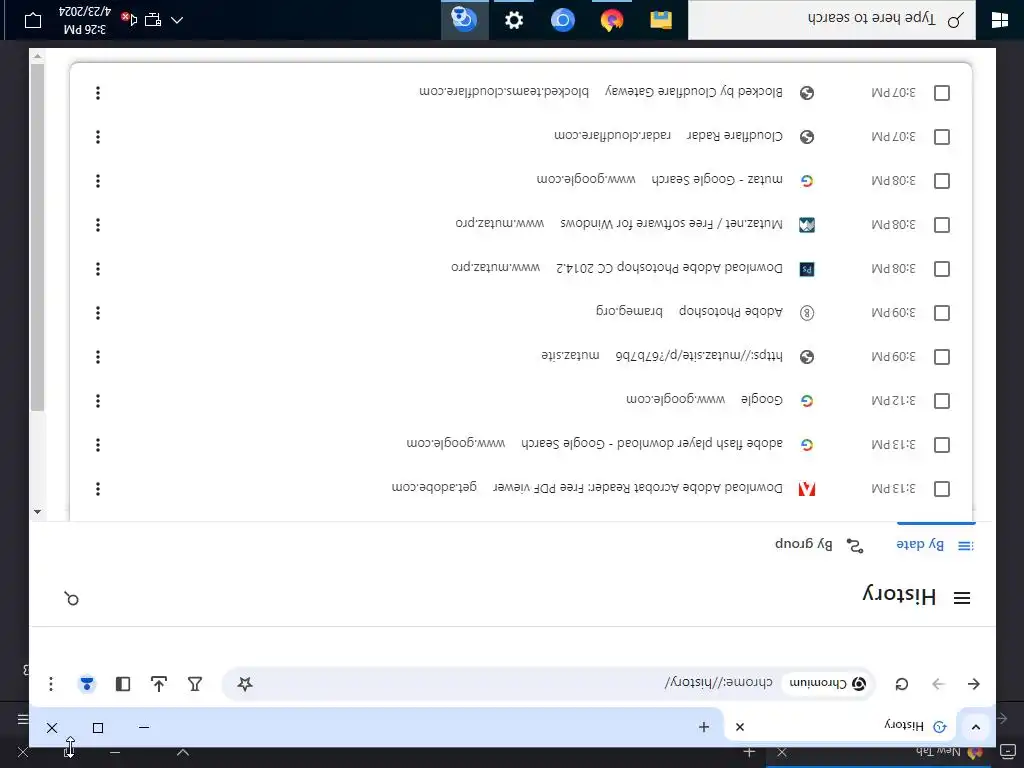Switch to the By date tab
Image resolution: width=1024 pixels, height=768 pixels.
coord(936,544)
